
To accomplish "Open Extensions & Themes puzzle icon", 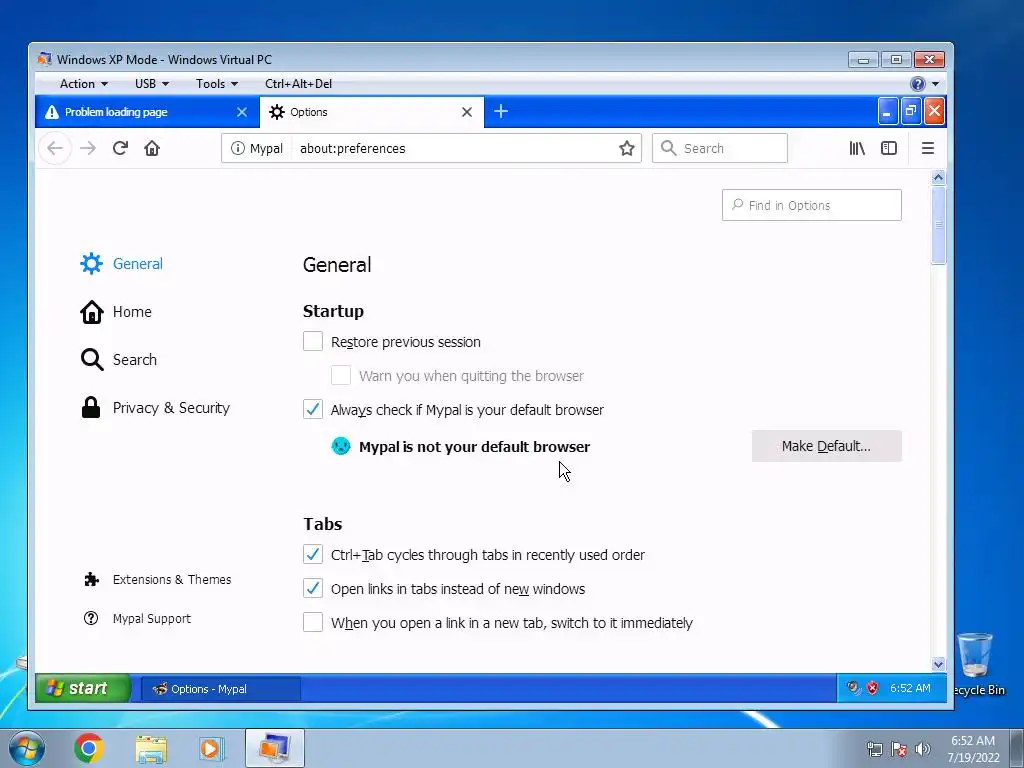I will point(91,580).
